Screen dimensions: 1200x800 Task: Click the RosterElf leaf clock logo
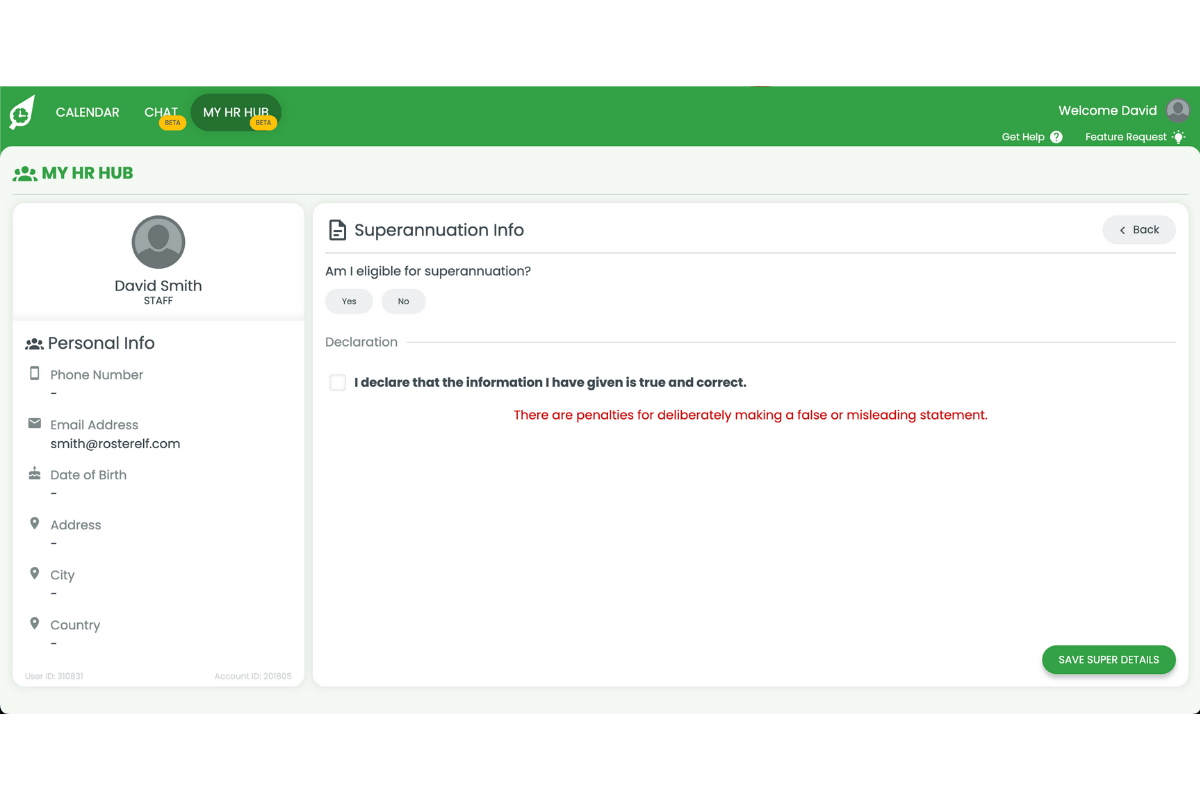coord(22,113)
